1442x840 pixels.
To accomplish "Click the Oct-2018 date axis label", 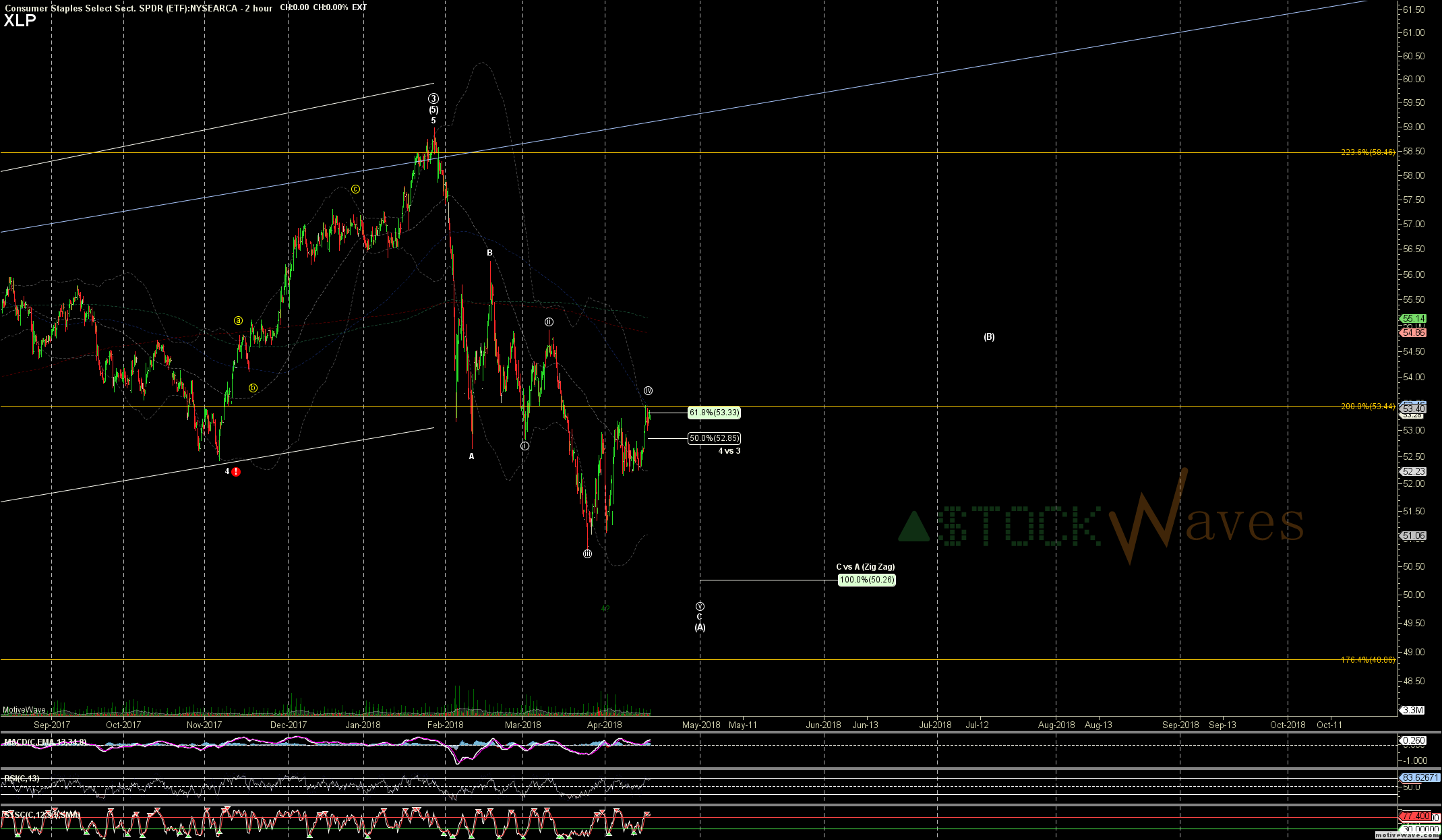I will (1288, 725).
